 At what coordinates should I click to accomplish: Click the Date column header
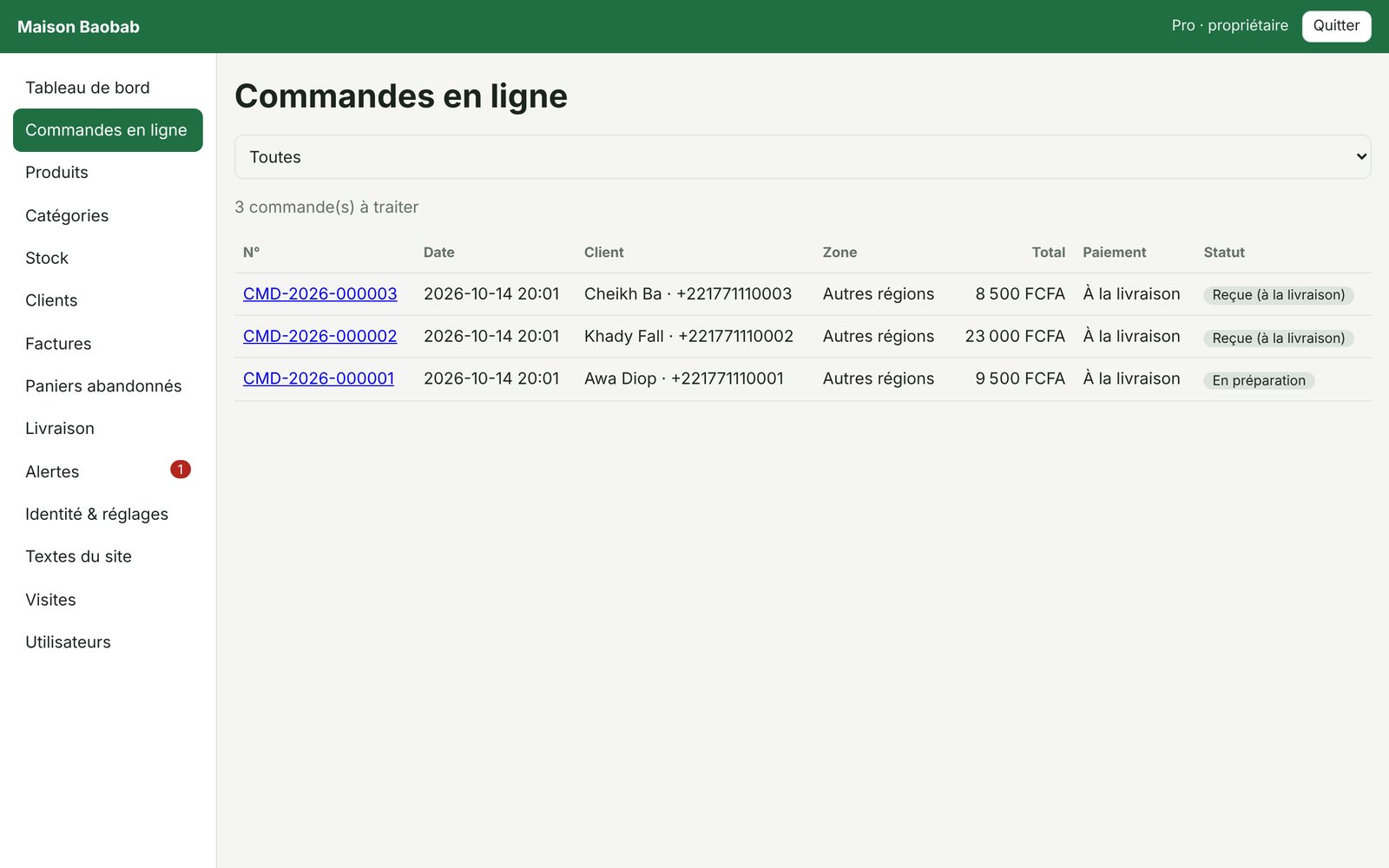click(x=439, y=253)
